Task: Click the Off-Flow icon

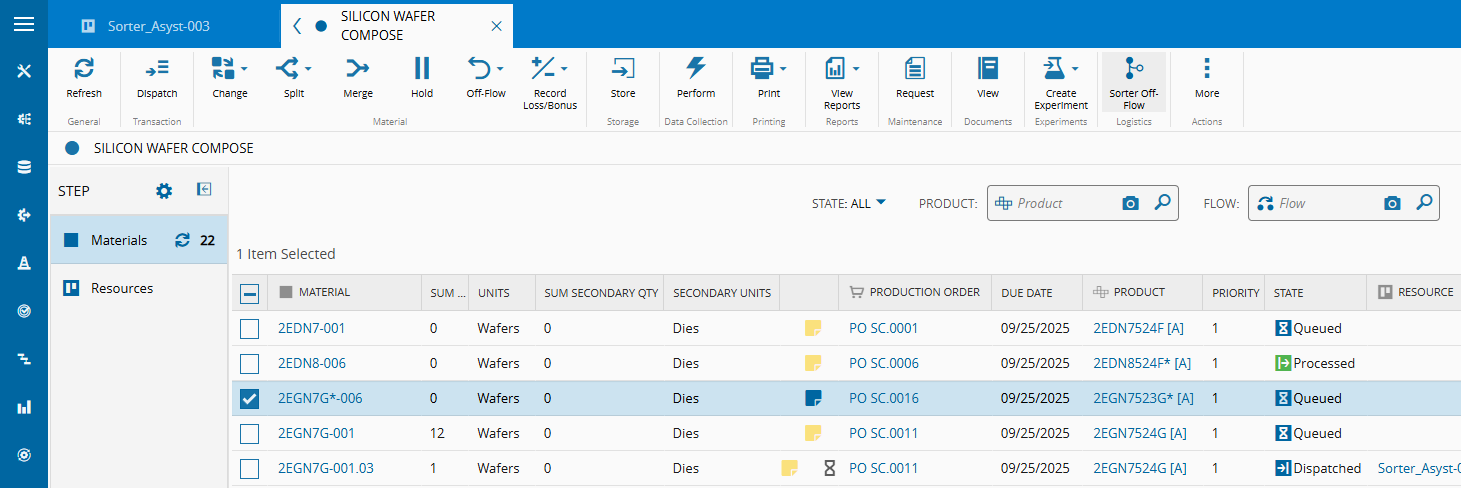Action: 479,68
